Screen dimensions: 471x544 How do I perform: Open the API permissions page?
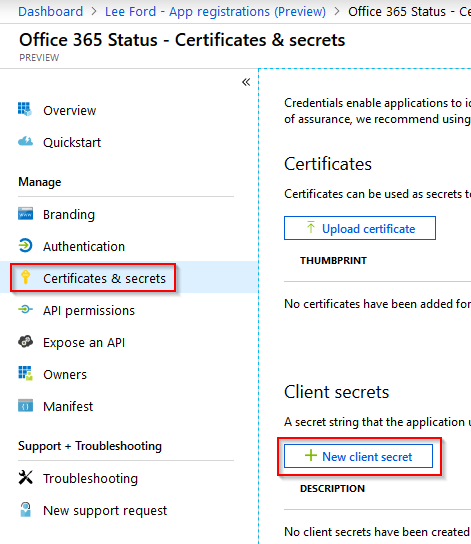point(89,311)
